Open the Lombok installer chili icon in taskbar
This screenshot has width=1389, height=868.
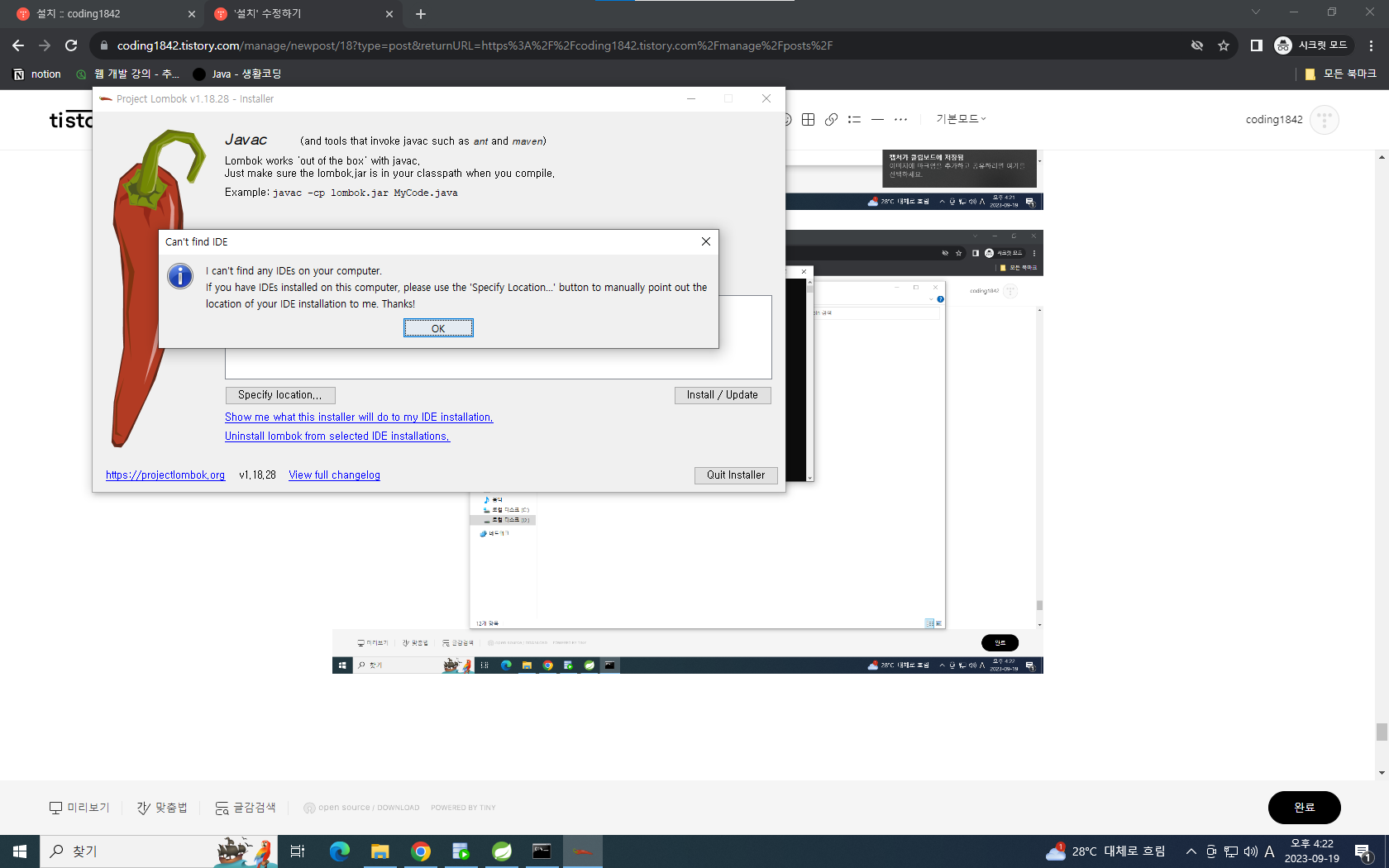(x=583, y=851)
